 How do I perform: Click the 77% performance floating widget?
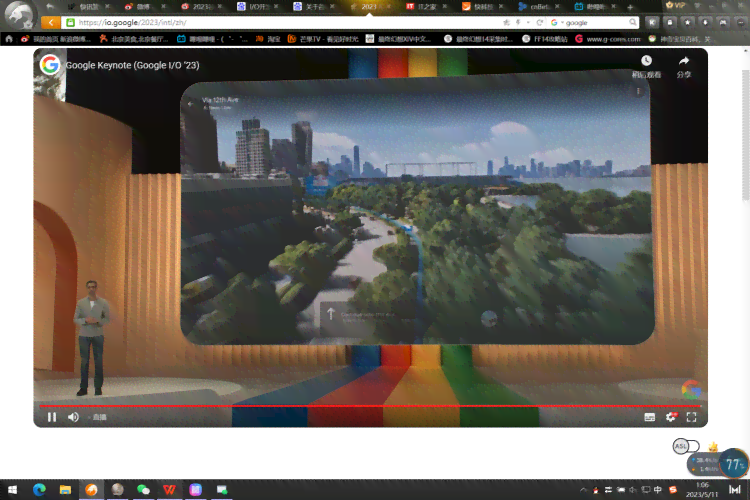pyautogui.click(x=734, y=464)
